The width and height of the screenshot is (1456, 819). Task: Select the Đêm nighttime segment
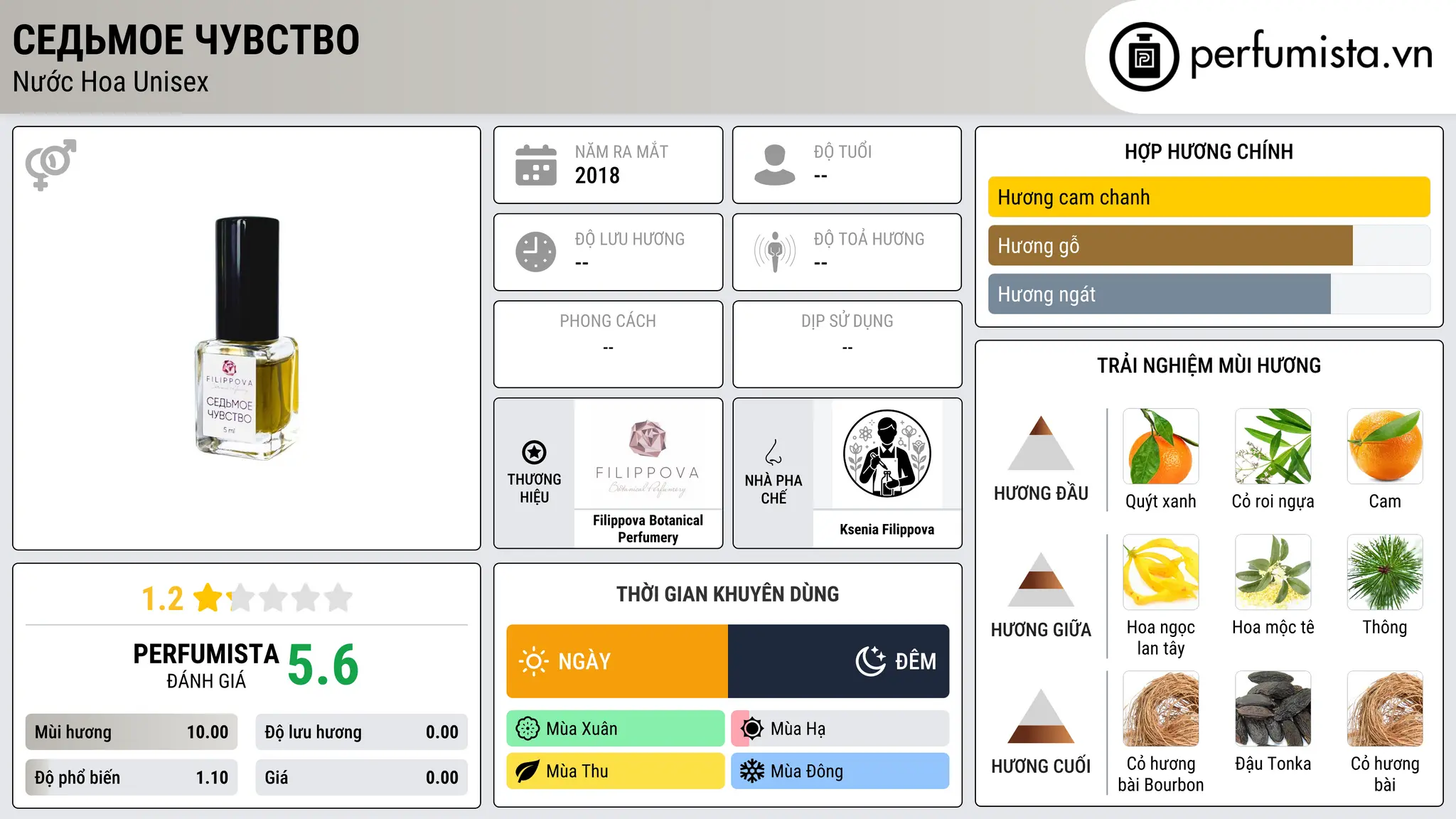tap(839, 661)
